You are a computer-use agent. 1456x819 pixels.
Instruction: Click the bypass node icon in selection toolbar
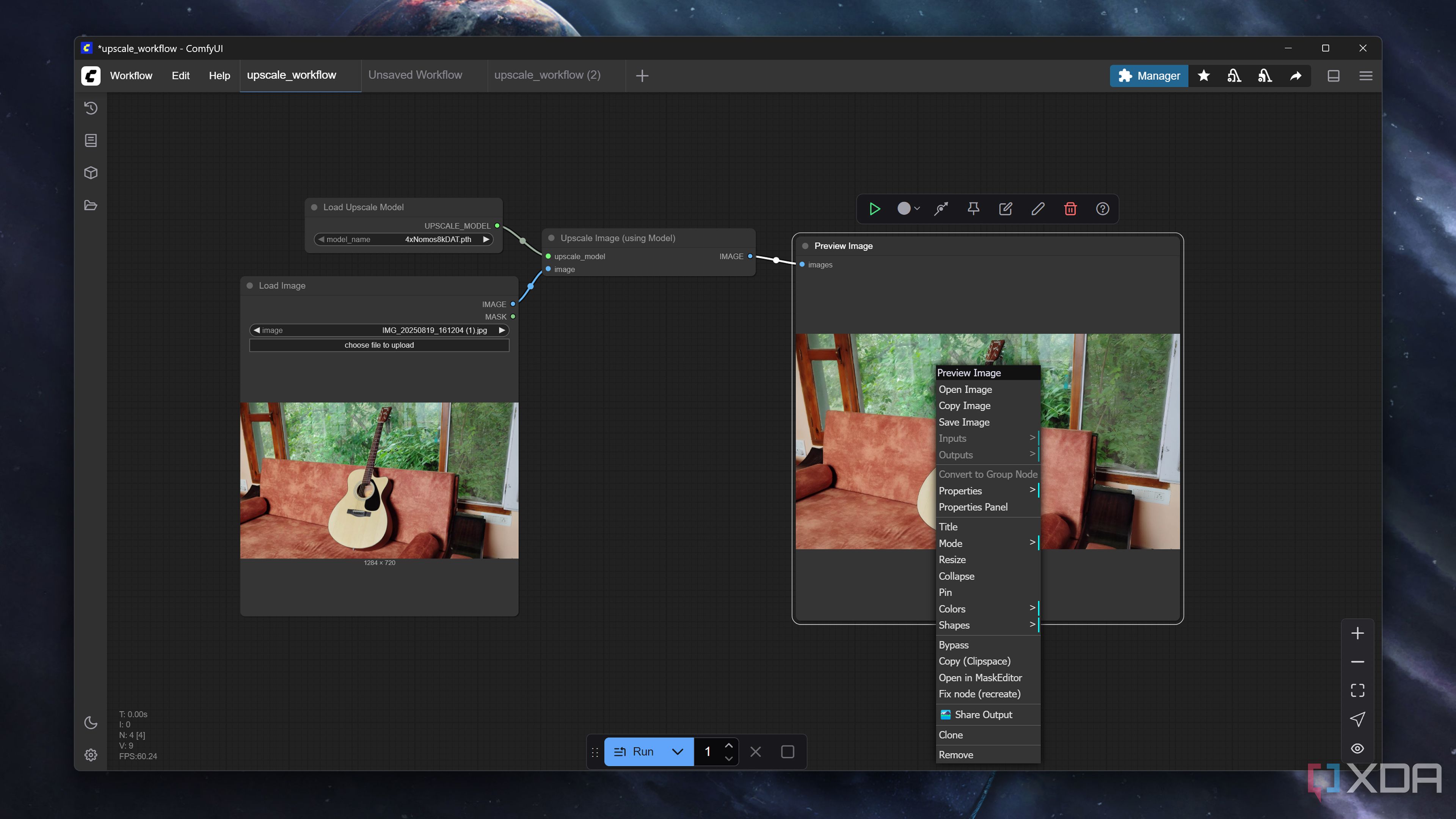[x=941, y=209]
